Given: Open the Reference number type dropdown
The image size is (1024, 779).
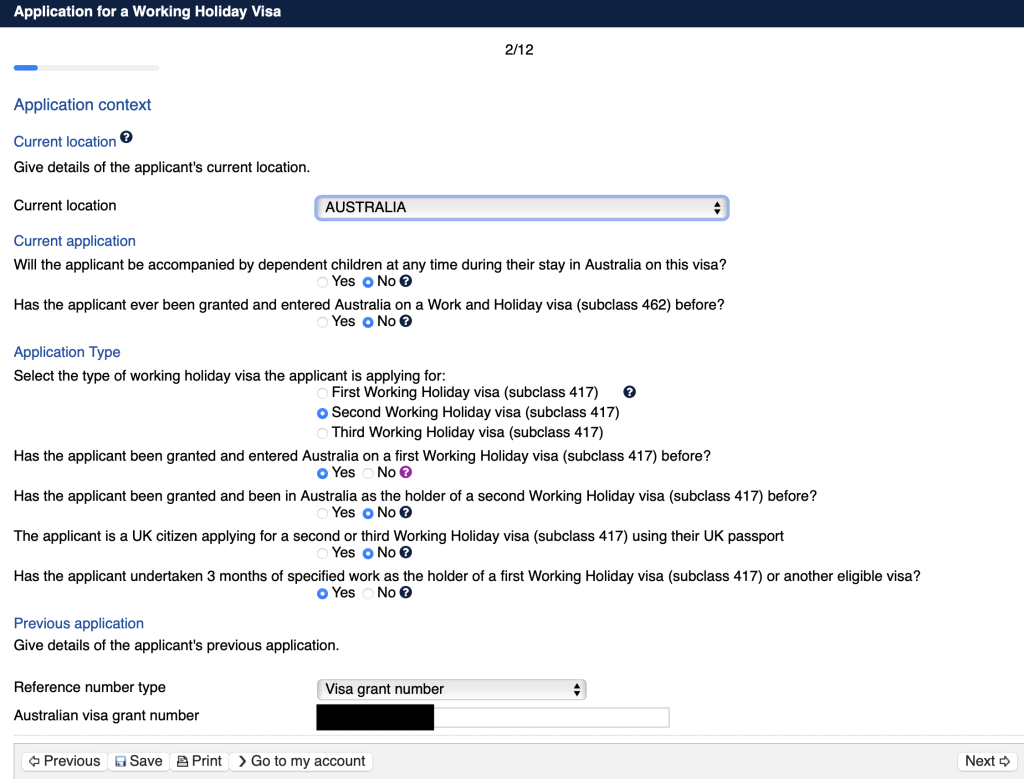Looking at the screenshot, I should click(x=451, y=689).
